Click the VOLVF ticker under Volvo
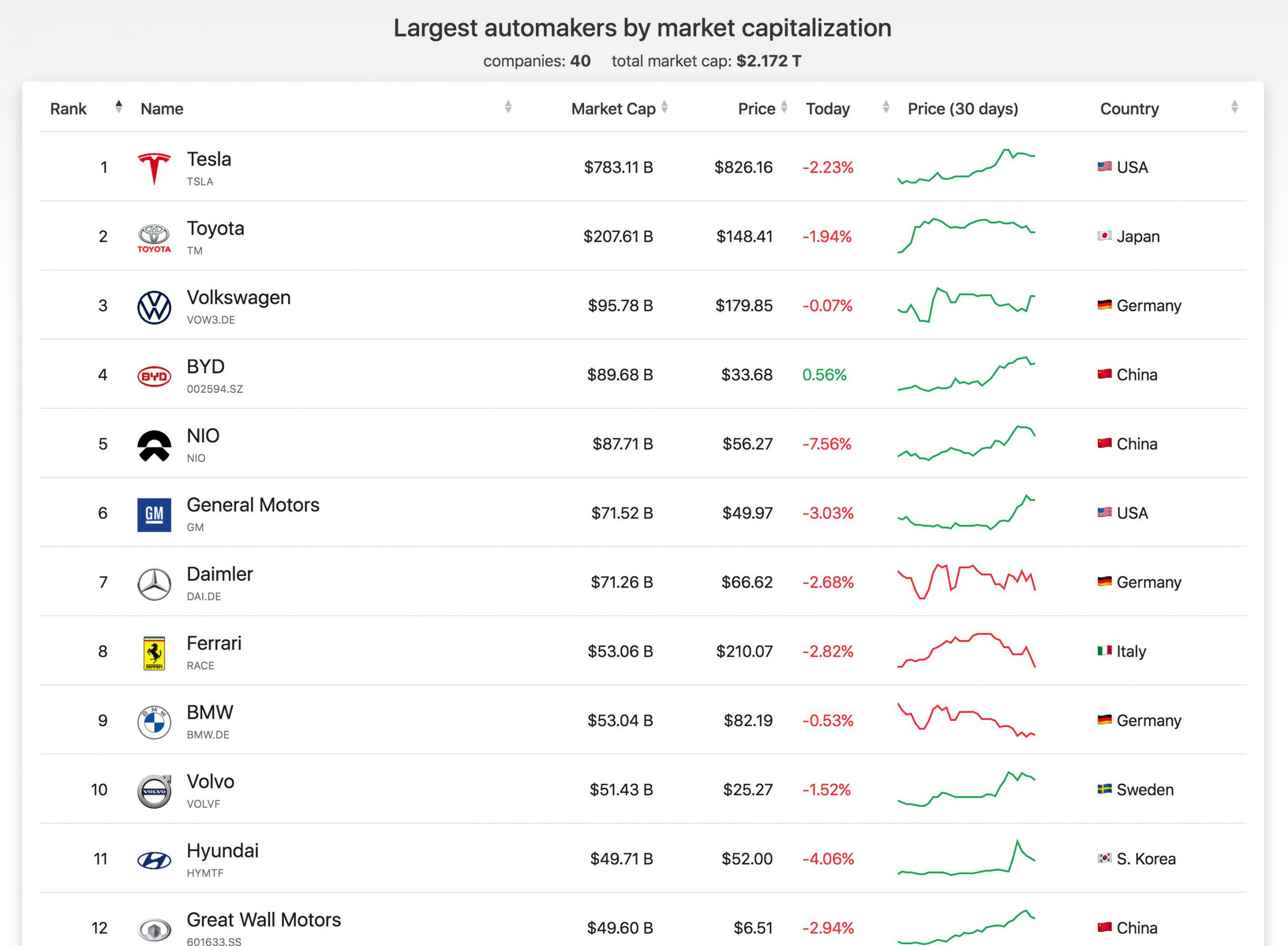Screen dimensions: 1288x946 pos(203,804)
